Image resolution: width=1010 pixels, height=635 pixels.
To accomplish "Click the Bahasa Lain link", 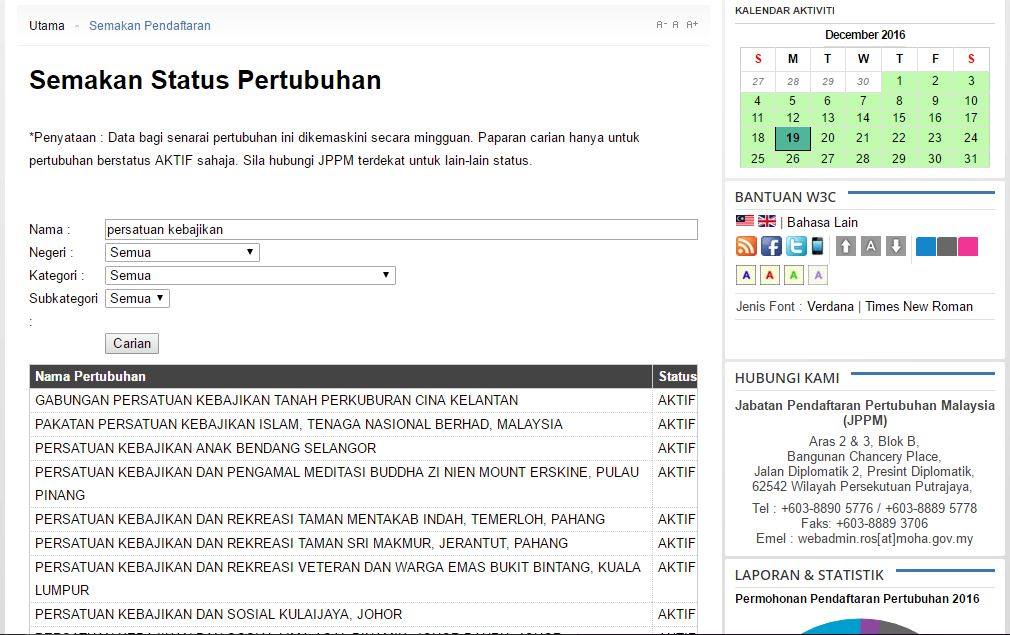I will tap(822, 222).
